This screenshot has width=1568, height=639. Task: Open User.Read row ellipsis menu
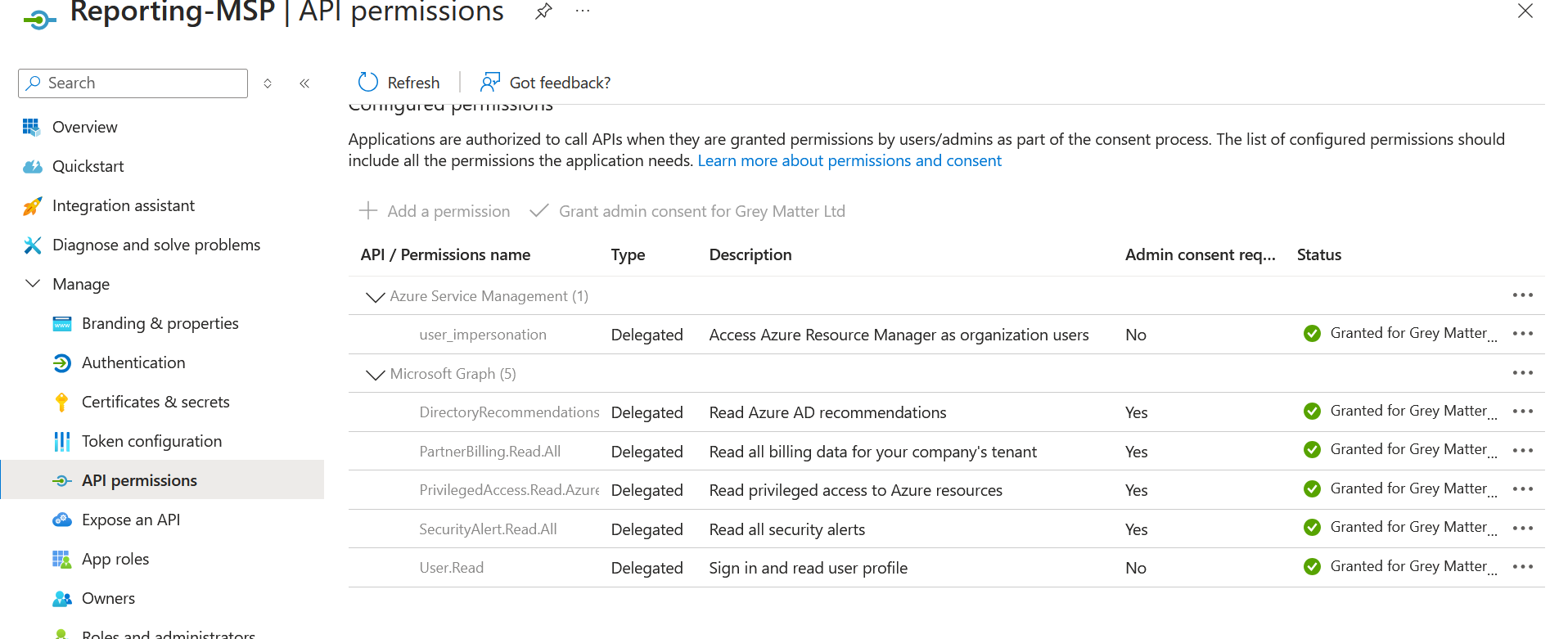pyautogui.click(x=1523, y=566)
